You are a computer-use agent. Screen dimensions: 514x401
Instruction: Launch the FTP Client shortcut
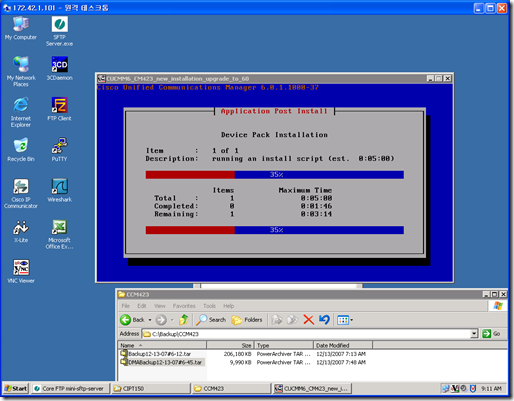[59, 109]
